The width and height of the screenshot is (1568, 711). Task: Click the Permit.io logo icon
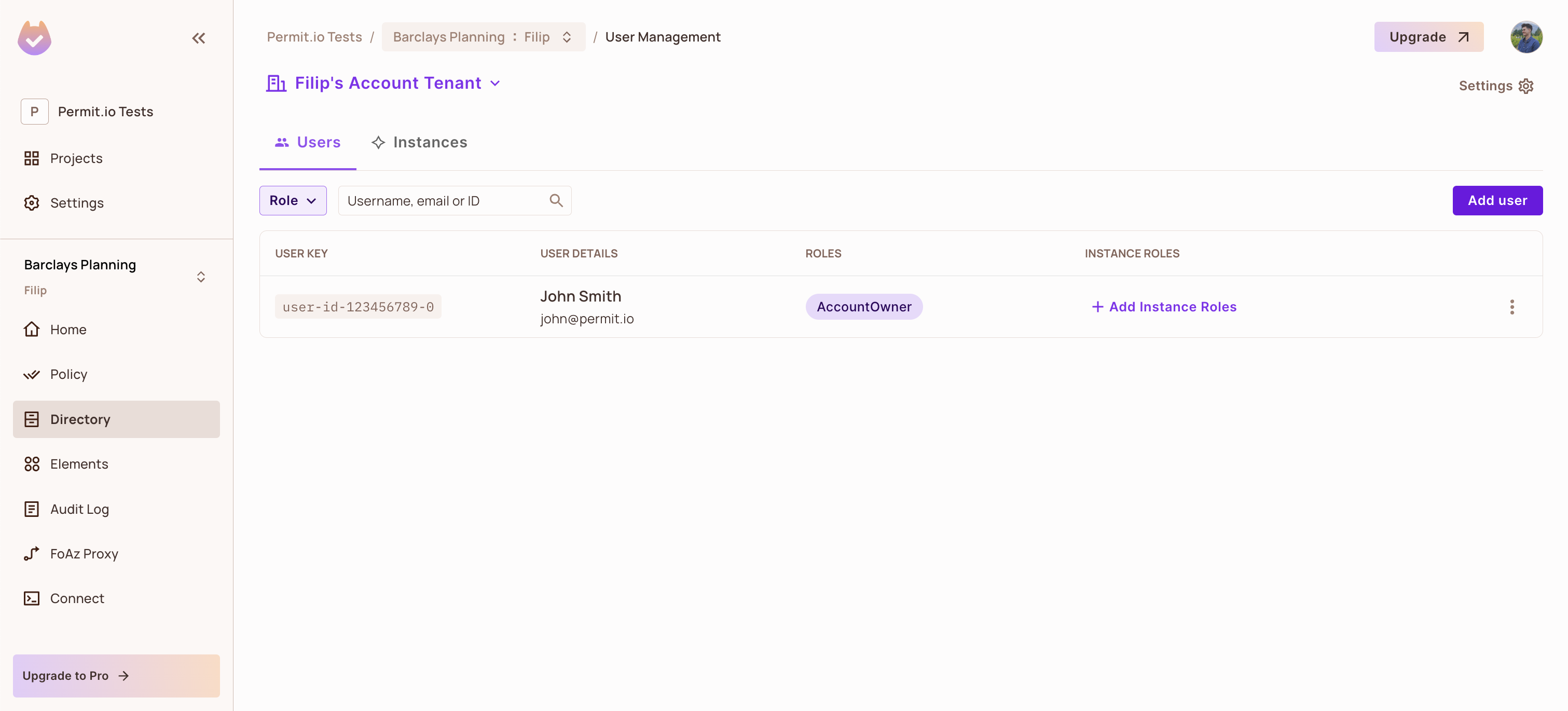click(35, 38)
